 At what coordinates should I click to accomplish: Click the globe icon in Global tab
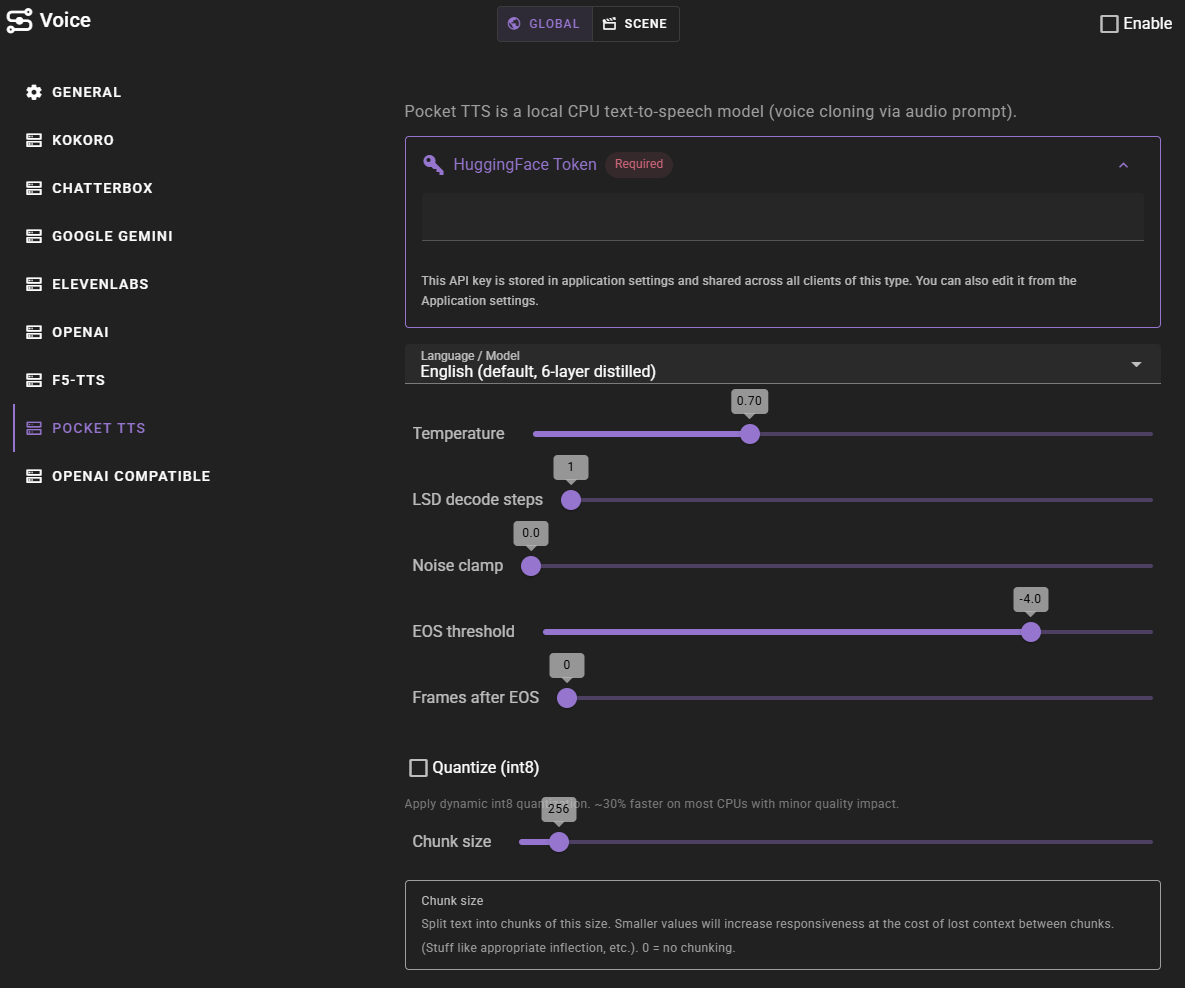tap(514, 23)
